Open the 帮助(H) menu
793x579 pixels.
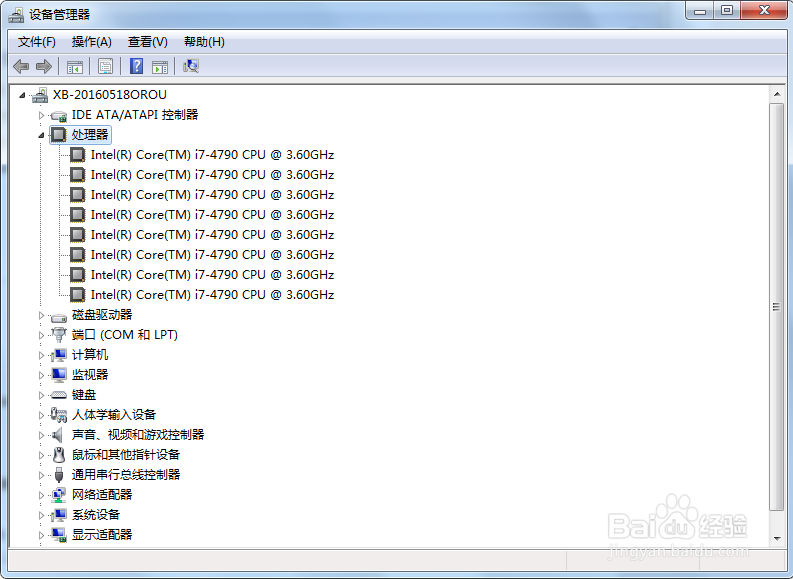pyautogui.click(x=204, y=41)
